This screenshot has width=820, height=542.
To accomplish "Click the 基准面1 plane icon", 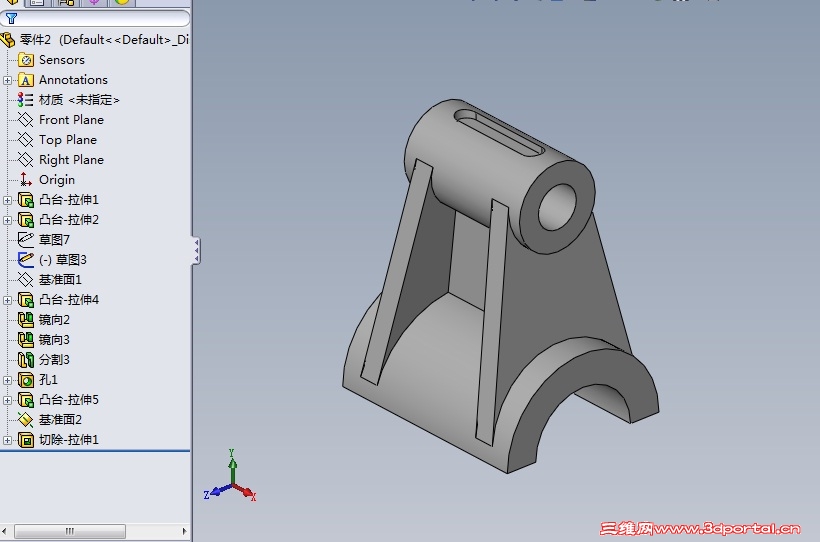I will pos(26,279).
